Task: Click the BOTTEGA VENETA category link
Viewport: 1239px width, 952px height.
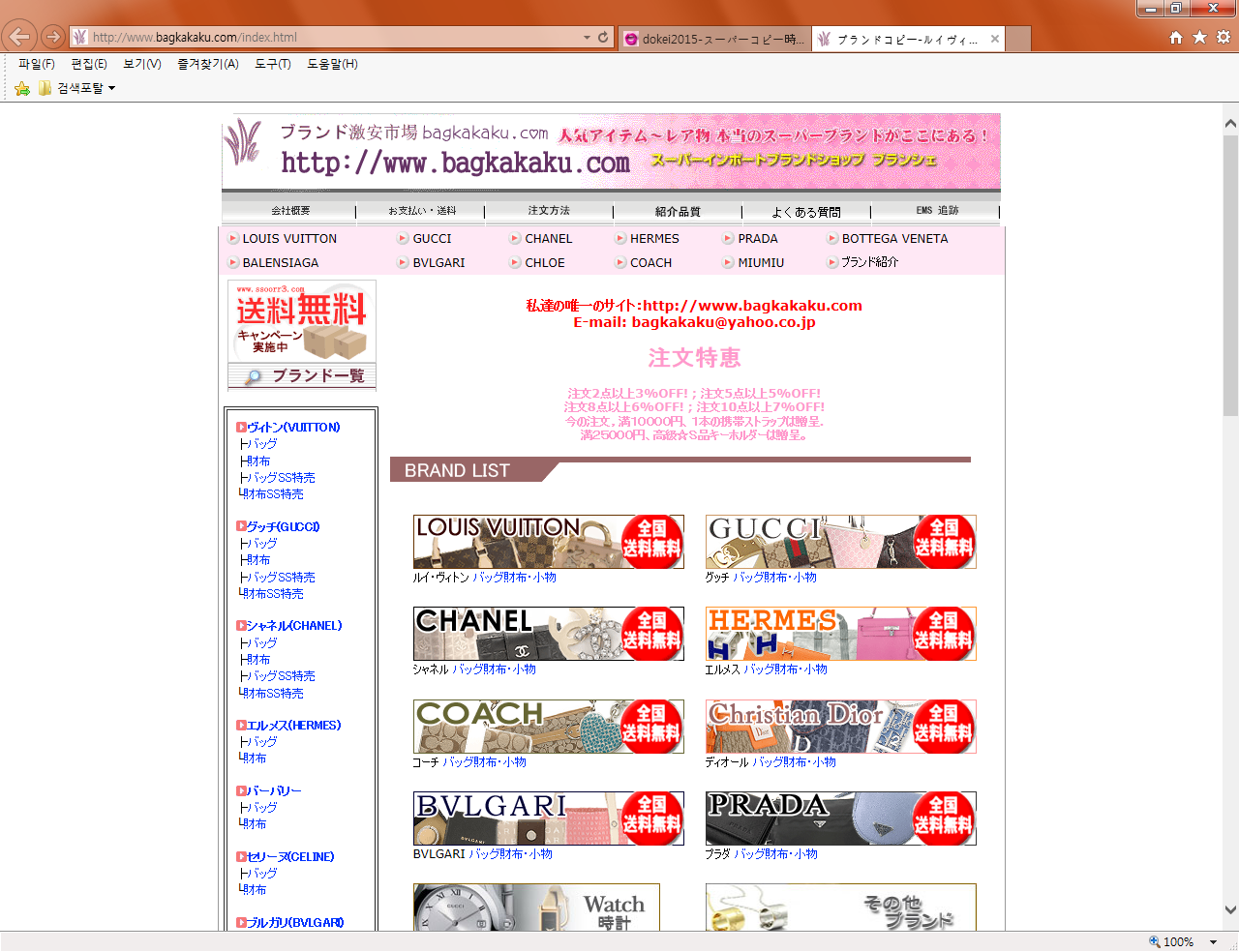Action: 894,238
